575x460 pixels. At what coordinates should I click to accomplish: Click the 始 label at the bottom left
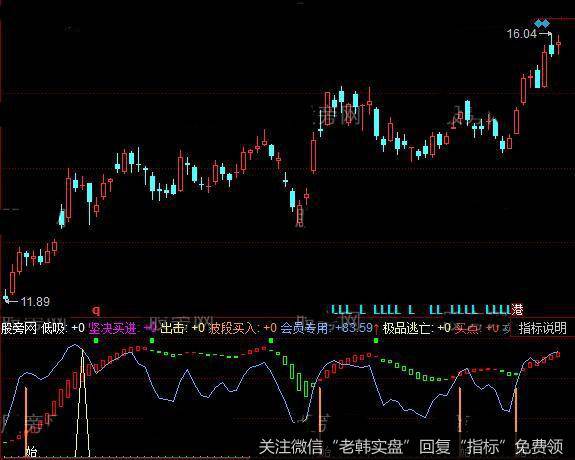(32, 452)
